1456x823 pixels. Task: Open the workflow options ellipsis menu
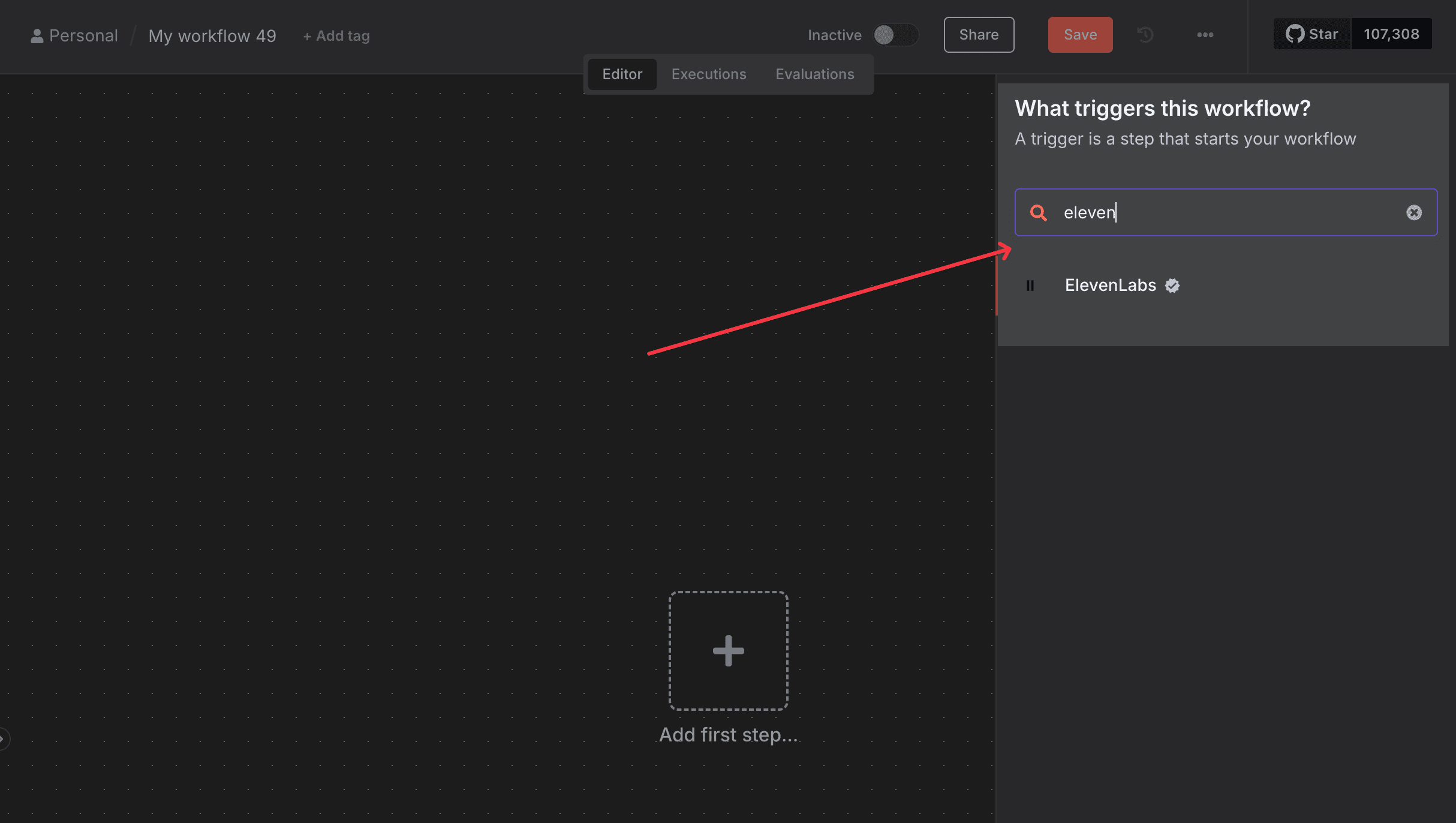pyautogui.click(x=1205, y=35)
